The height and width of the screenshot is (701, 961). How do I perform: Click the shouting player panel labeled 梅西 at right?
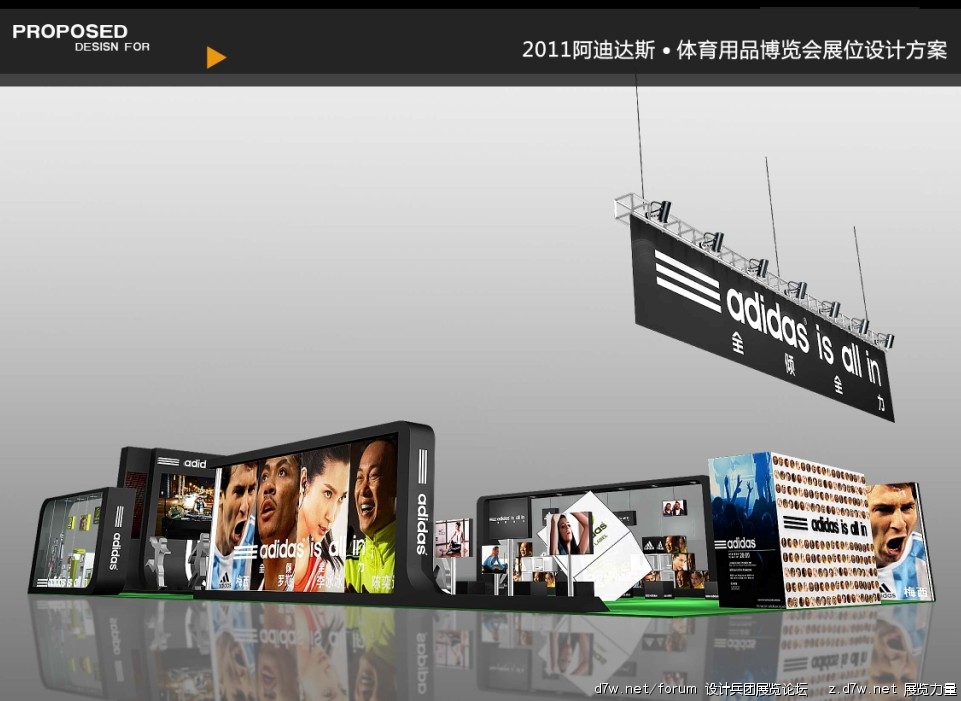coord(899,542)
